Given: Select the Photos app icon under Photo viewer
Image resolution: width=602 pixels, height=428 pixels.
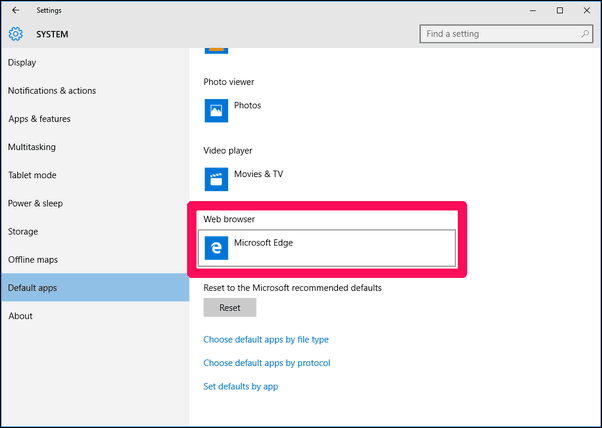Looking at the screenshot, I should click(217, 109).
